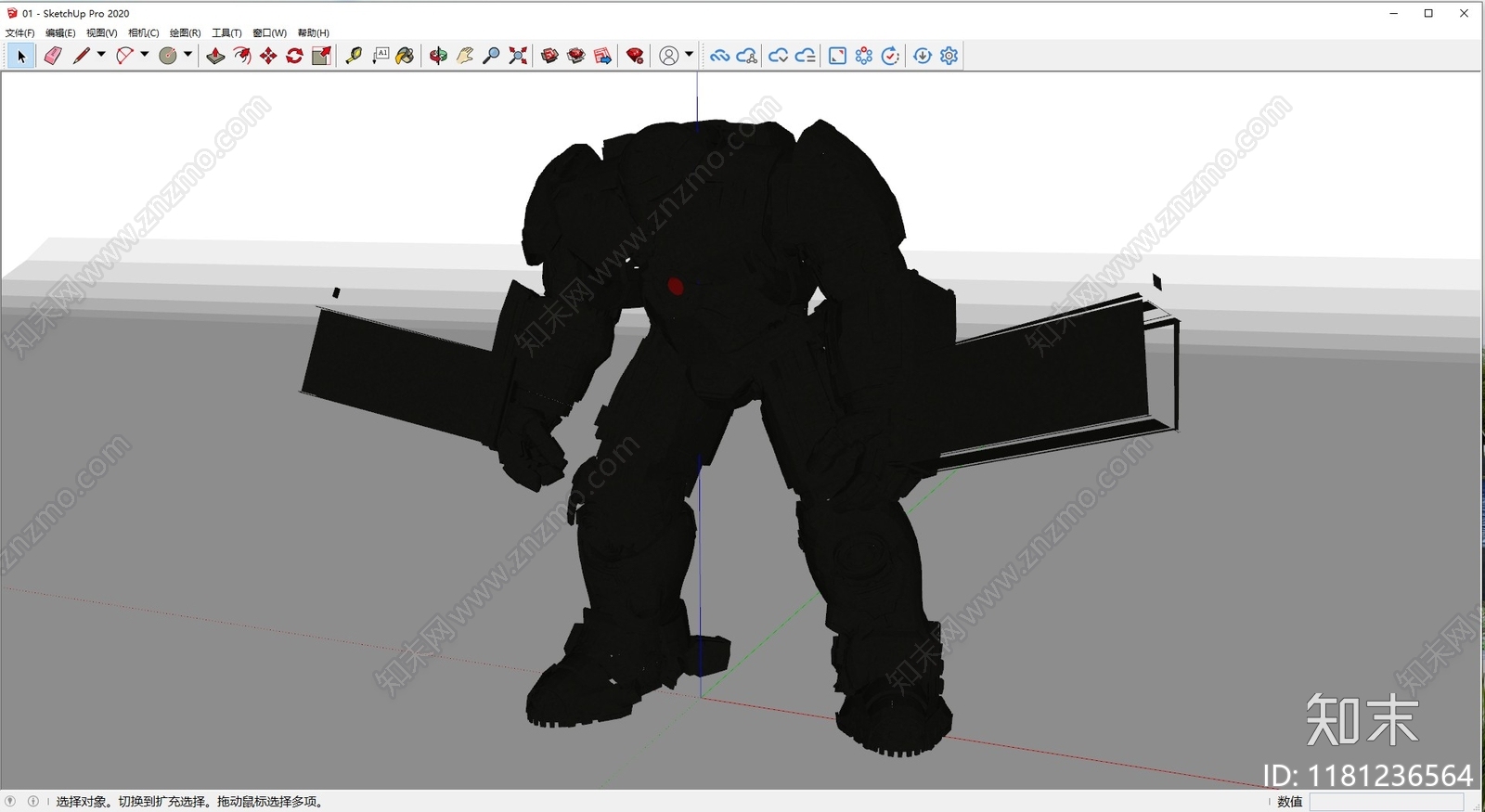Pick the Scale tool
This screenshot has width=1485, height=812.
point(321,56)
